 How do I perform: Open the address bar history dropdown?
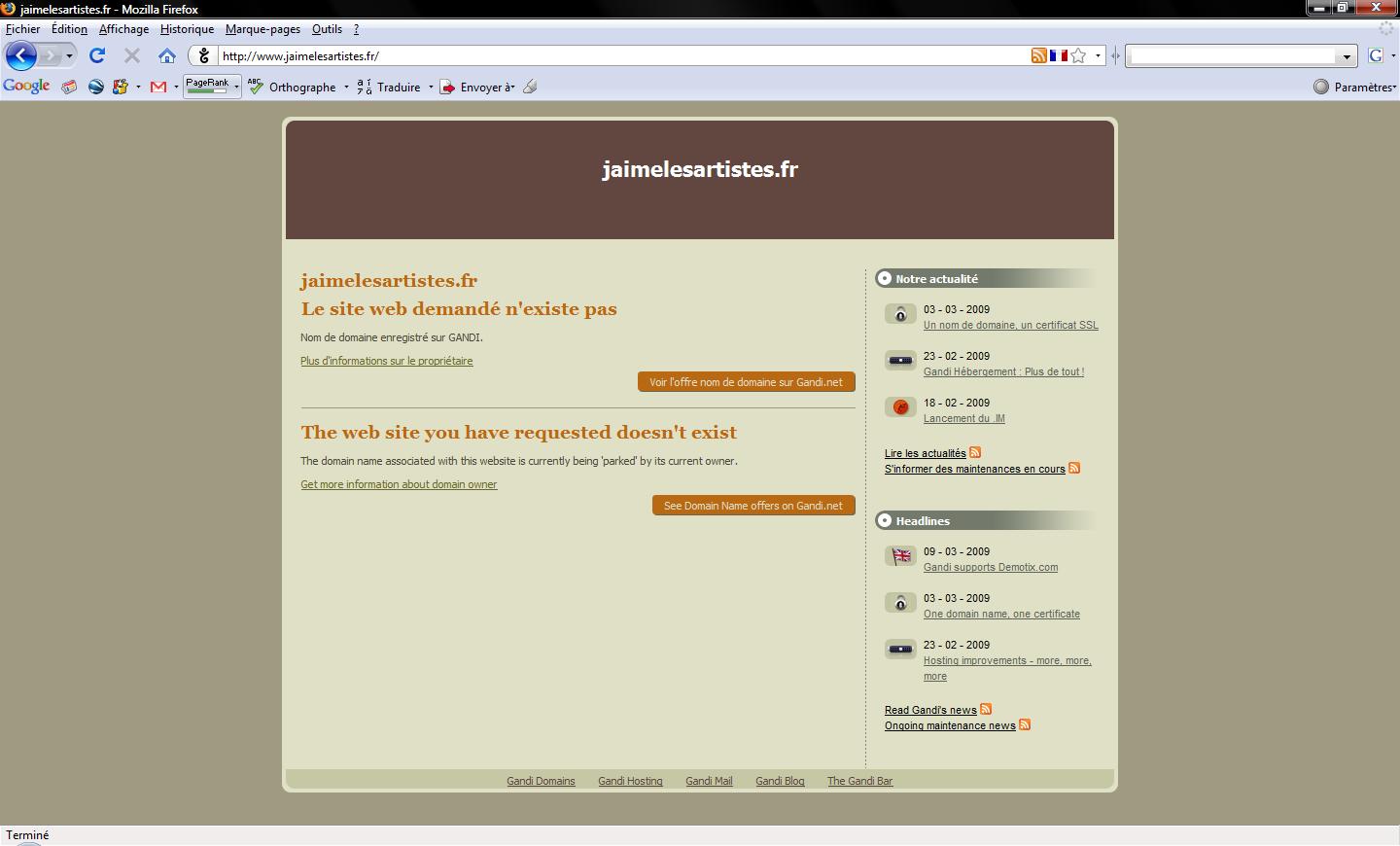pyautogui.click(x=1098, y=55)
